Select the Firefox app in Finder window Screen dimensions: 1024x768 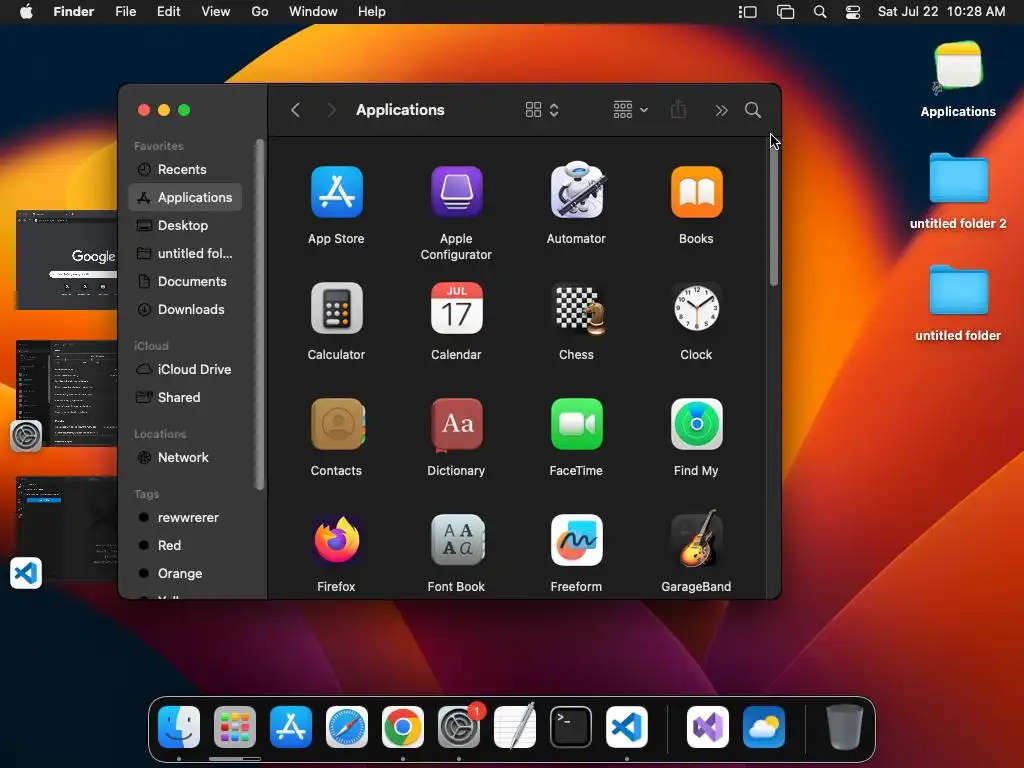pyautogui.click(x=336, y=540)
